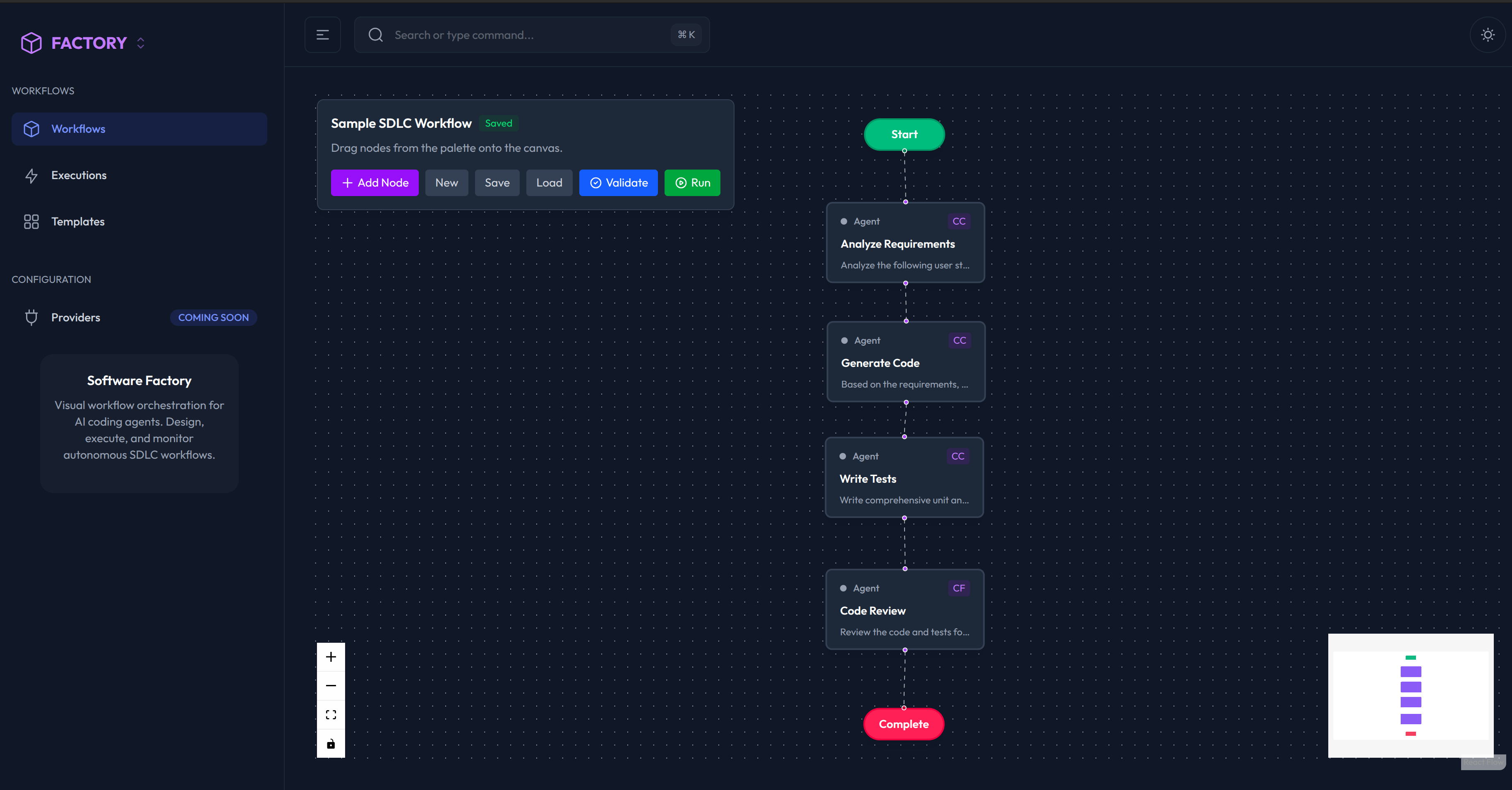1512x790 pixels.
Task: Click the fit view canvas icon
Action: point(331,714)
